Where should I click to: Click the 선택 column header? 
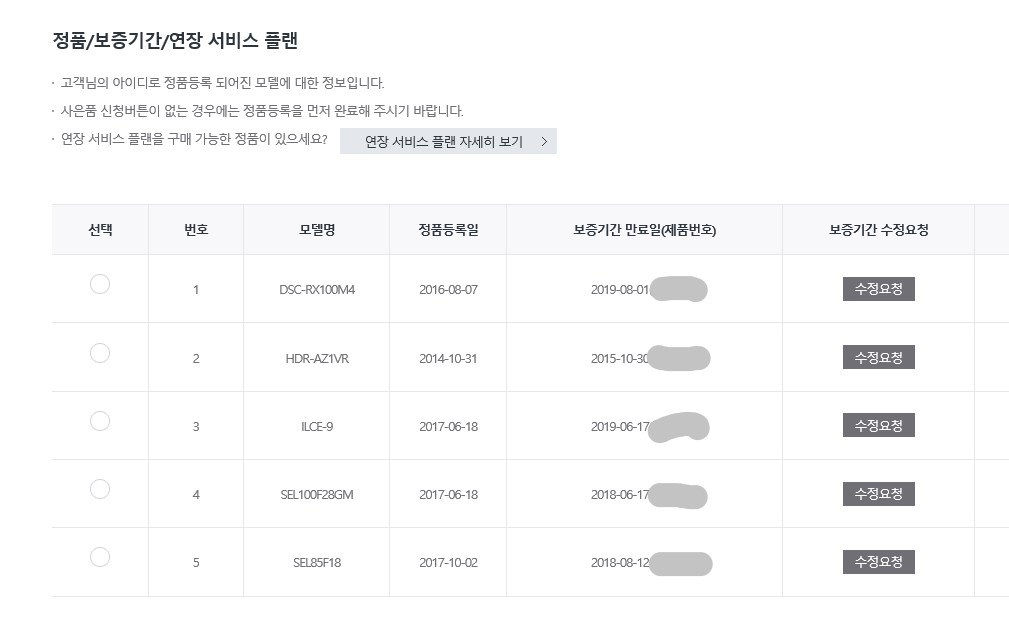coord(100,230)
